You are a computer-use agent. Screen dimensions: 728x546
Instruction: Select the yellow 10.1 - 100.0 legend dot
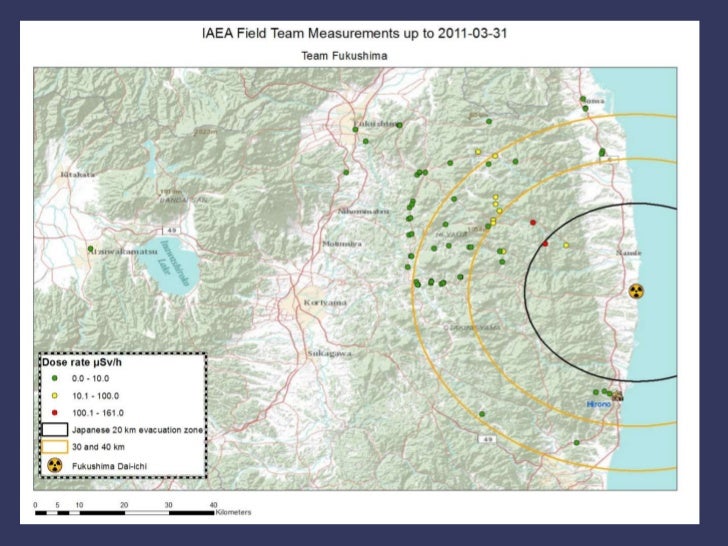(x=54, y=396)
